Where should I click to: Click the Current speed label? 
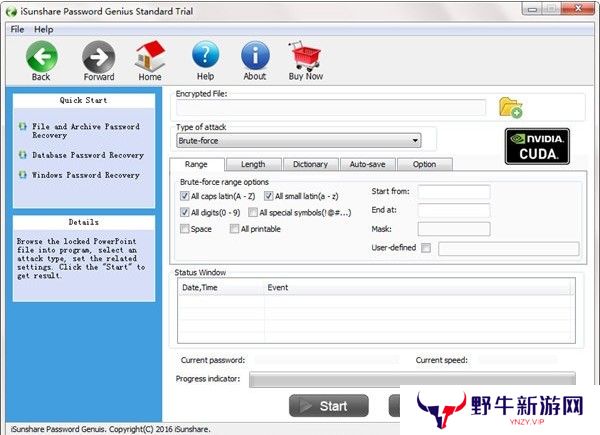click(x=442, y=360)
